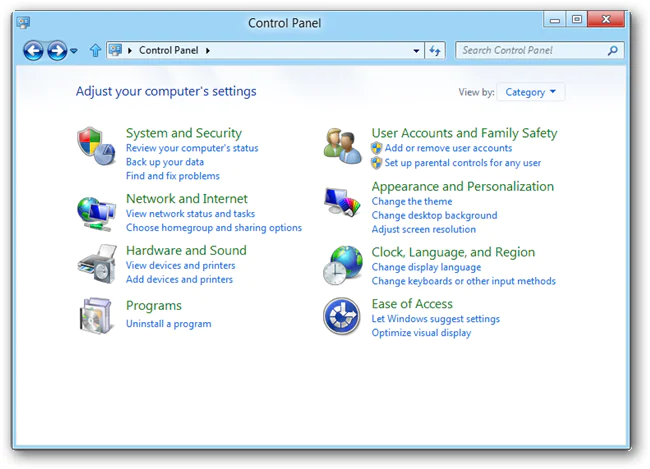The height and width of the screenshot is (469, 650).
Task: Open Change the theme
Action: click(x=412, y=202)
